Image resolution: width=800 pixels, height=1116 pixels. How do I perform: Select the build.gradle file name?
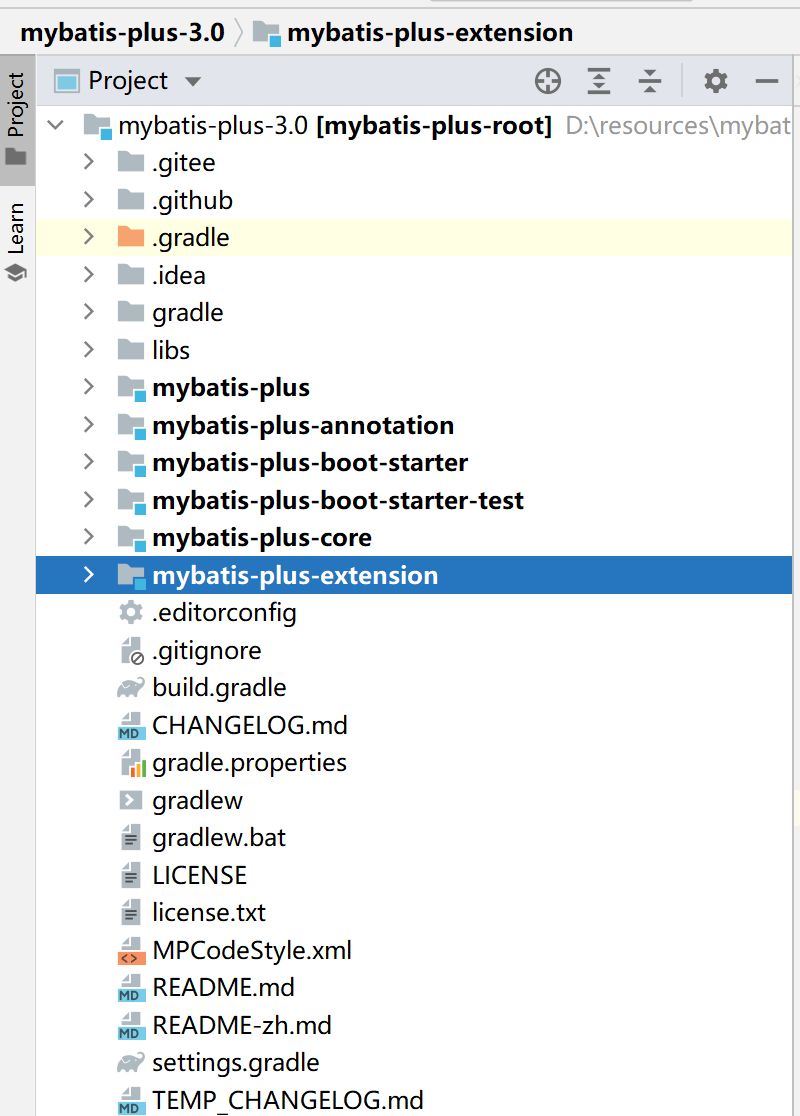(x=219, y=688)
